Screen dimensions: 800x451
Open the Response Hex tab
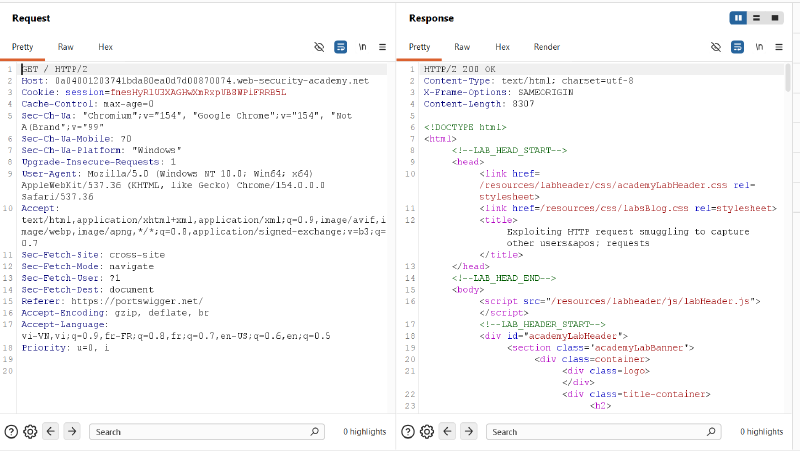click(x=502, y=47)
